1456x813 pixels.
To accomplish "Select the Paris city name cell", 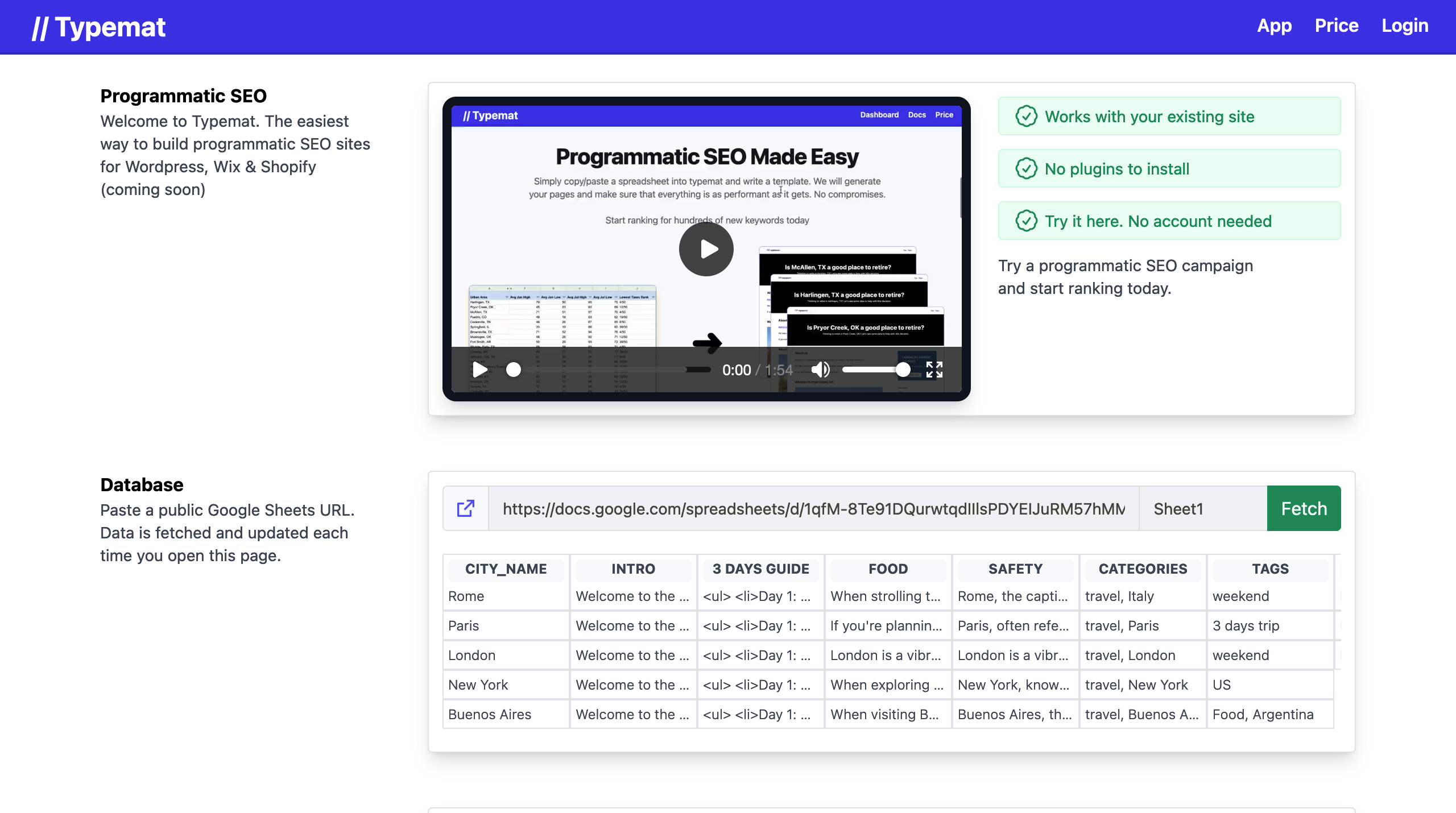I will pyautogui.click(x=506, y=626).
